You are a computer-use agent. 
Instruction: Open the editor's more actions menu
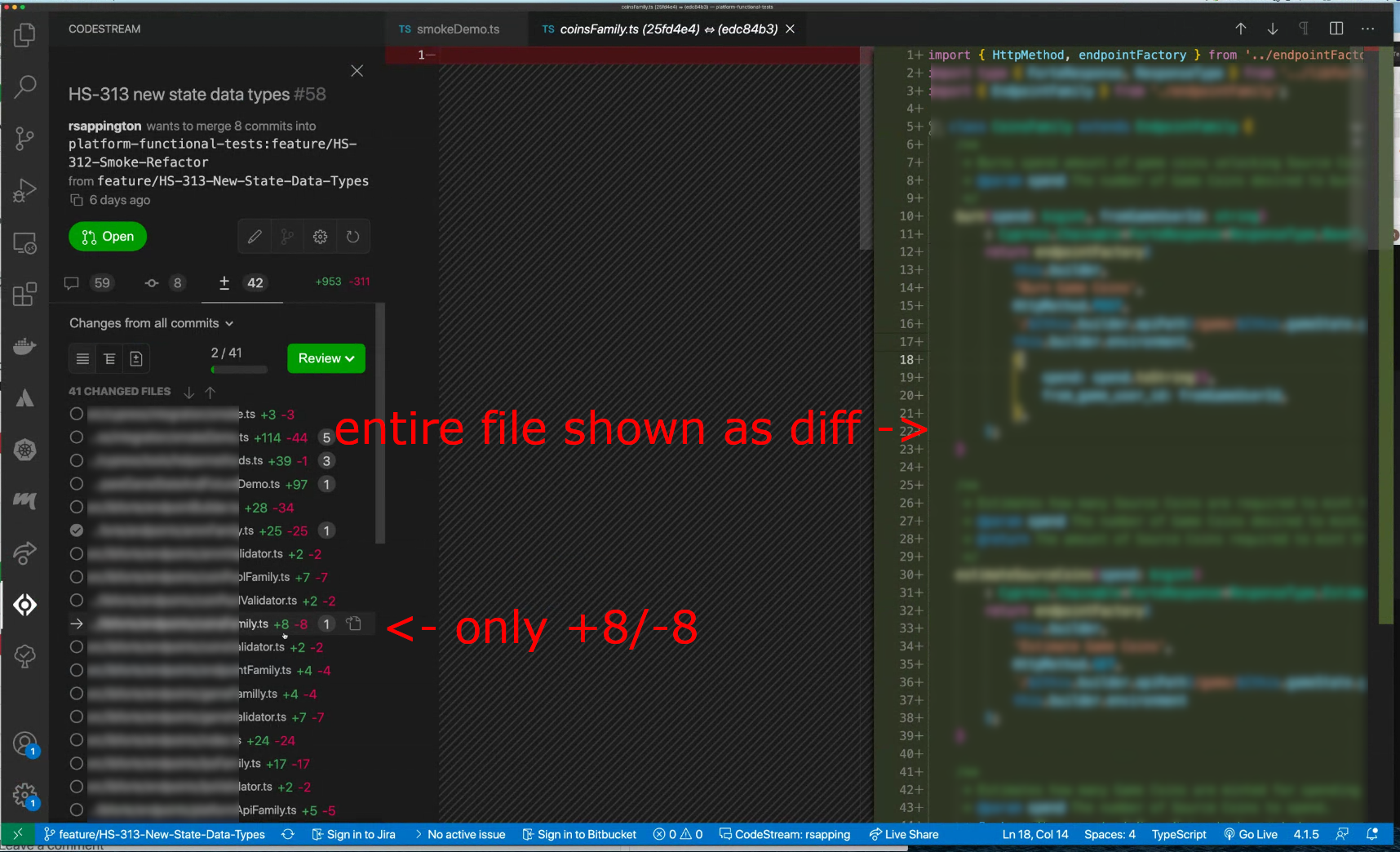point(1368,29)
